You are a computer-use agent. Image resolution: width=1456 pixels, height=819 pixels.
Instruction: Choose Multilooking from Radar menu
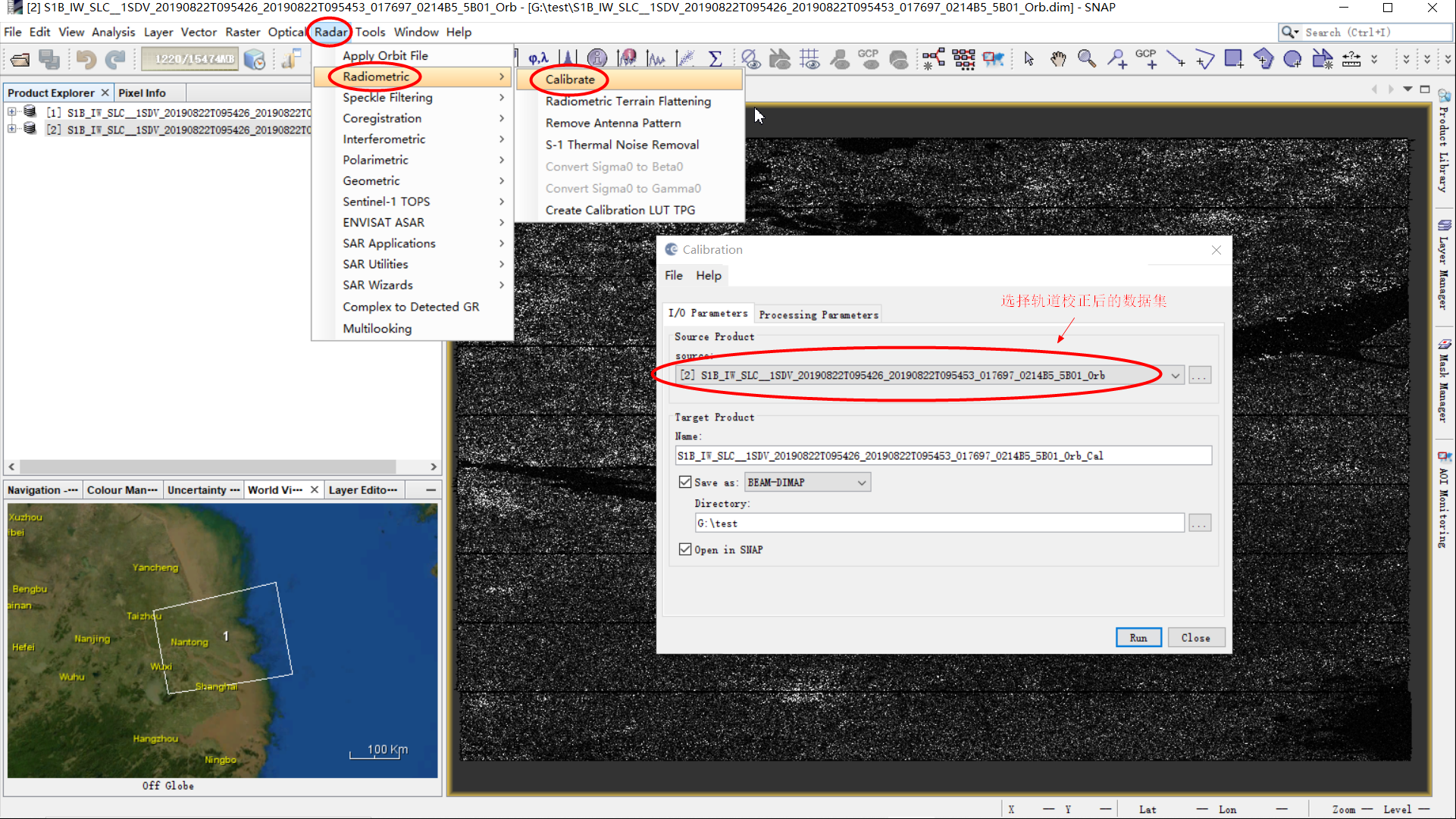[377, 328]
